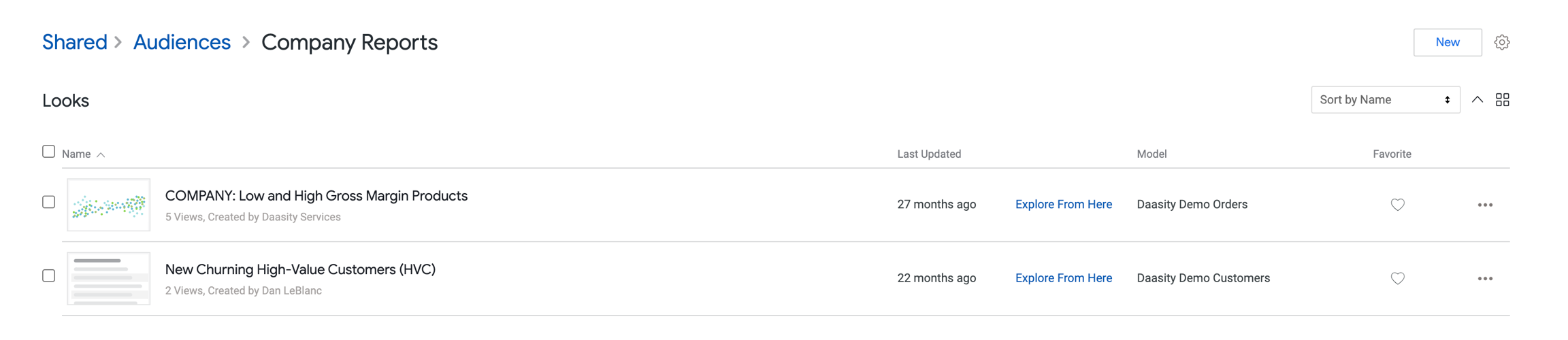Open more options for Gross Margin Products look

click(x=1485, y=205)
